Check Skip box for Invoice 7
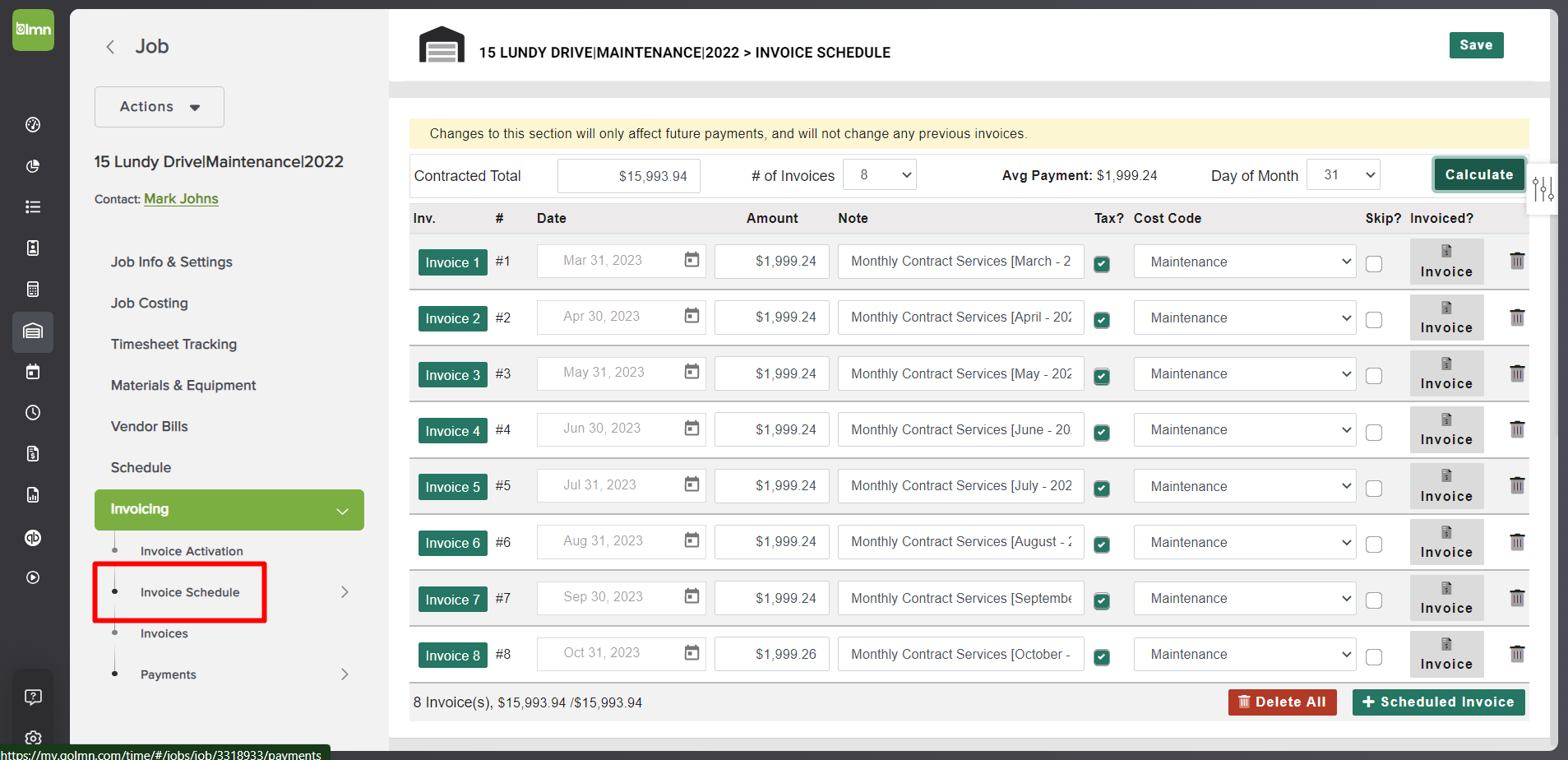 click(1374, 600)
